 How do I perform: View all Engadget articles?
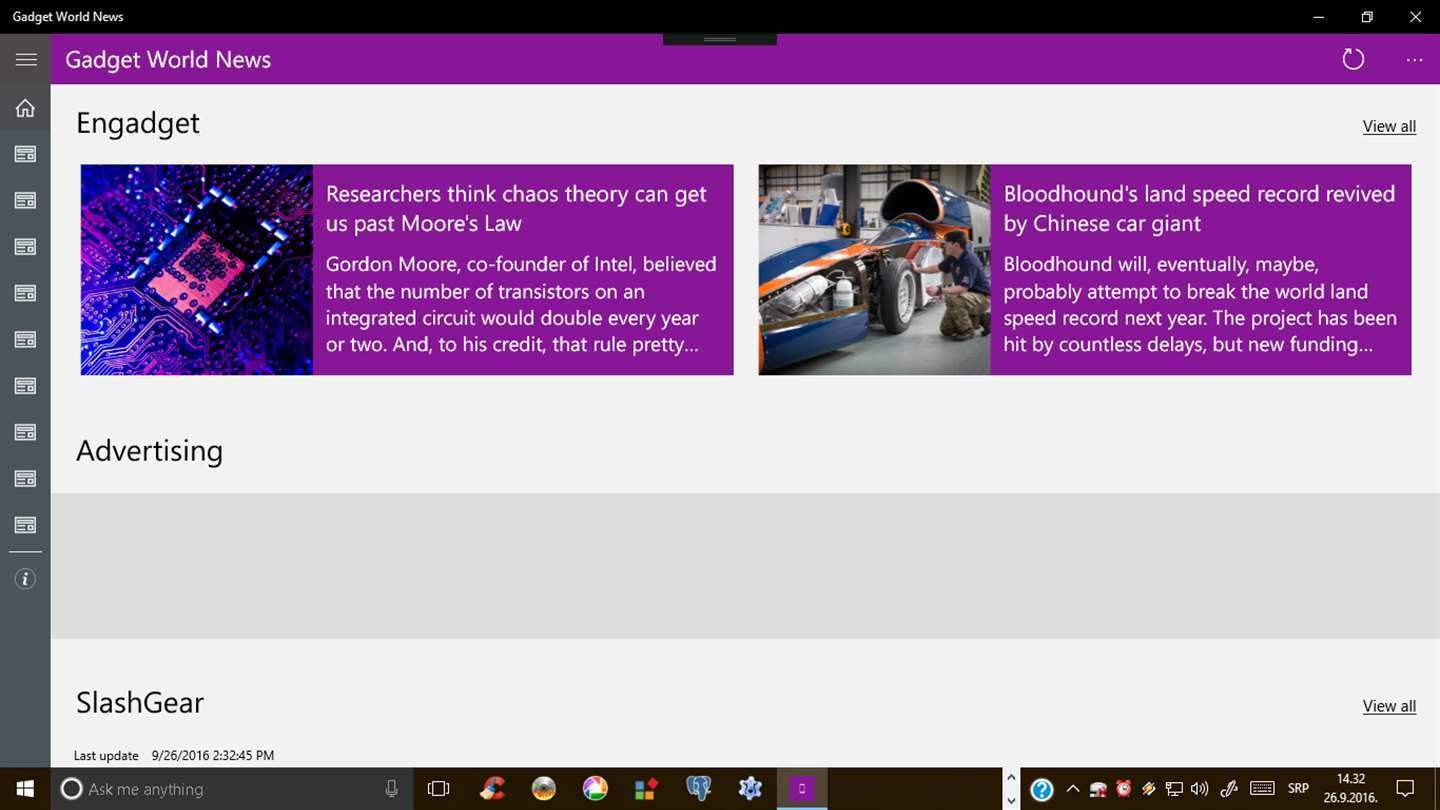click(x=1389, y=126)
